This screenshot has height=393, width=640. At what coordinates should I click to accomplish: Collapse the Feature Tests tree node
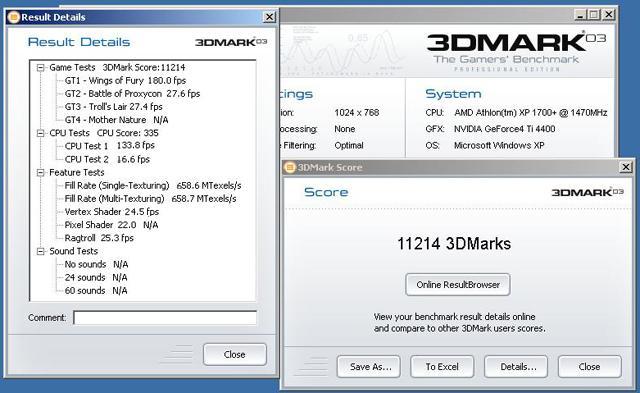(x=40, y=173)
